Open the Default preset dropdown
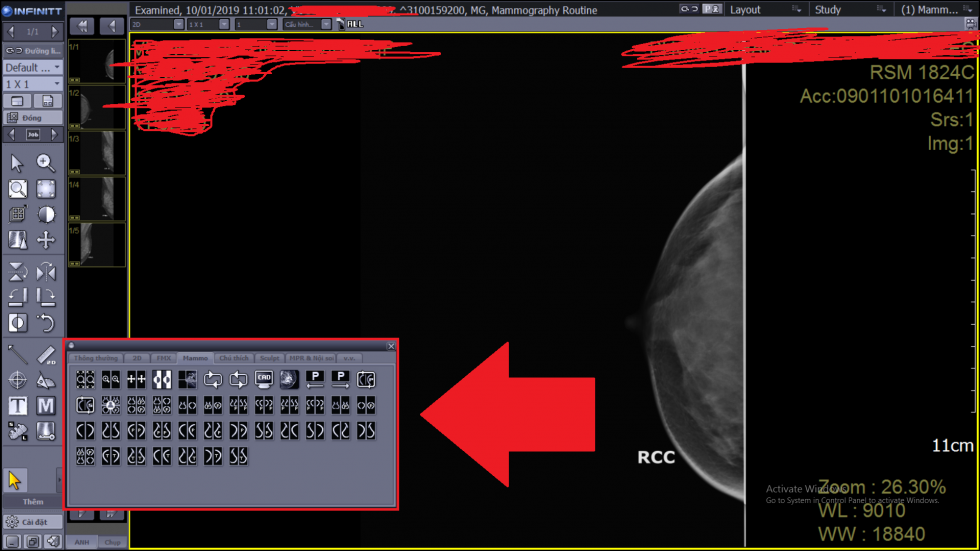Viewport: 980px width, 551px height. point(33,67)
